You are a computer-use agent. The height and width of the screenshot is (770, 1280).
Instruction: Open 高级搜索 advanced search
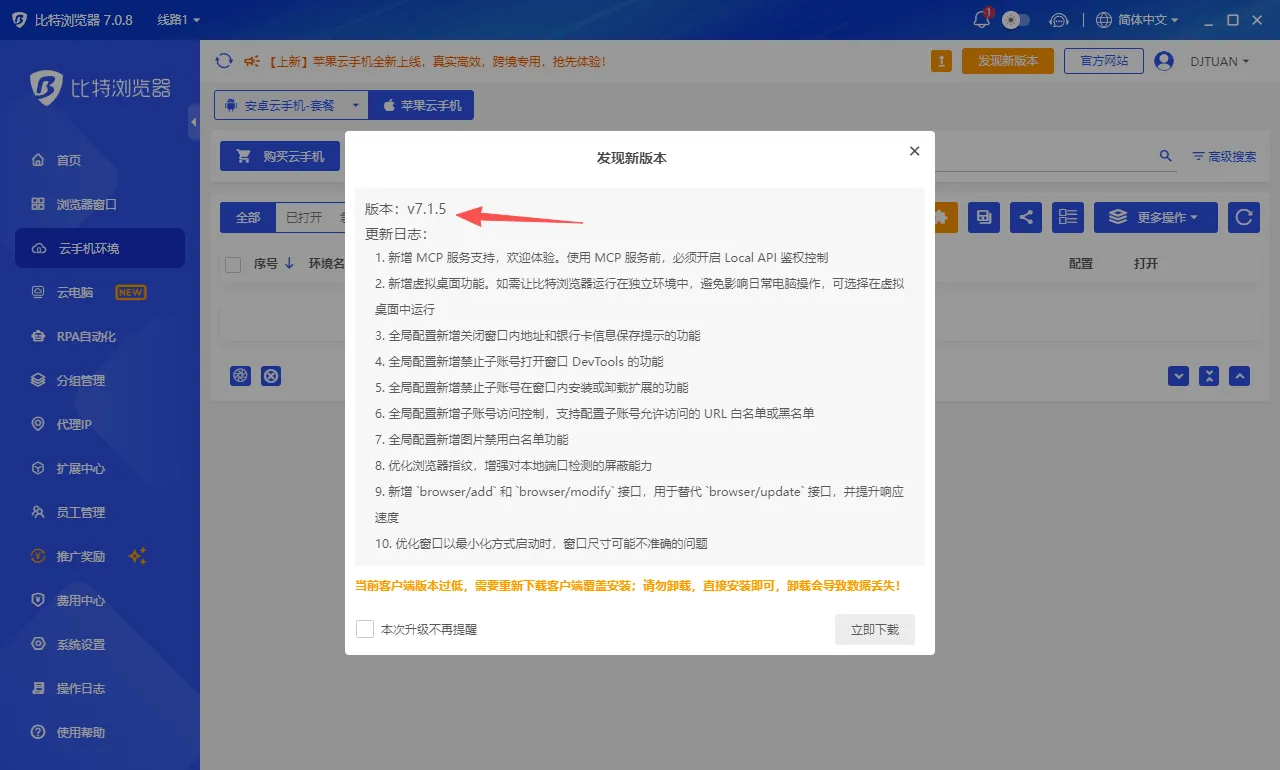pyautogui.click(x=1224, y=157)
